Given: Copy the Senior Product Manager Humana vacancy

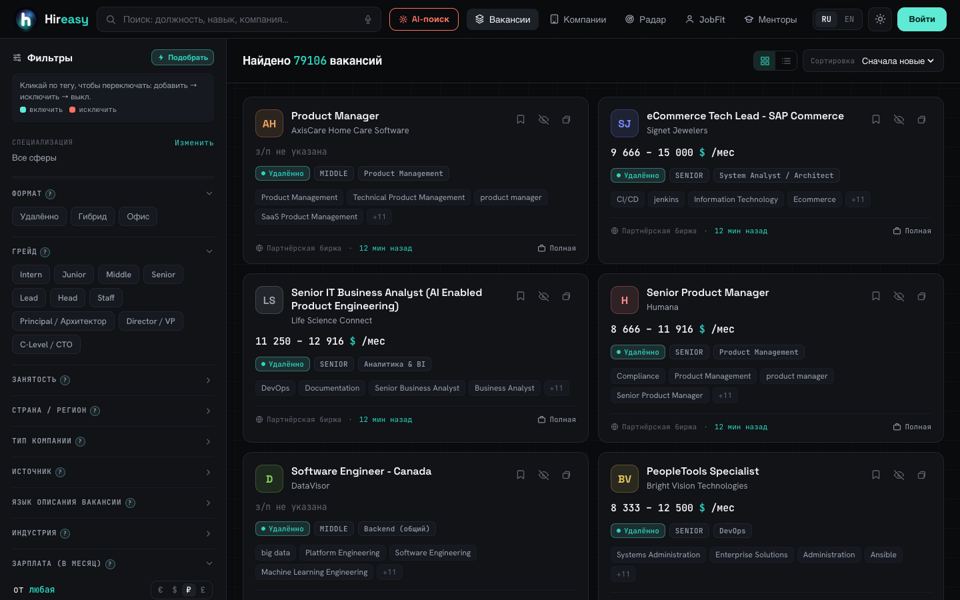Looking at the screenshot, I should click(x=921, y=296).
